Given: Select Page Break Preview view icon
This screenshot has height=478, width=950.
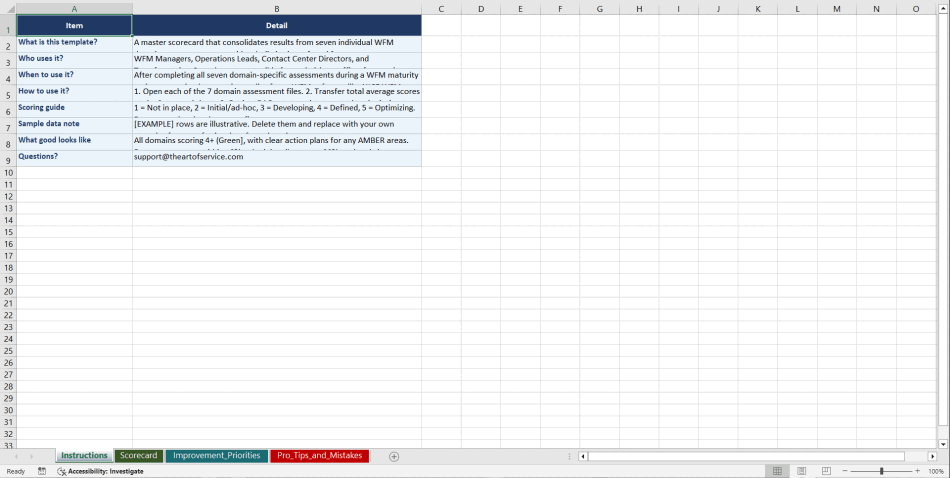Looking at the screenshot, I should click(x=826, y=471).
